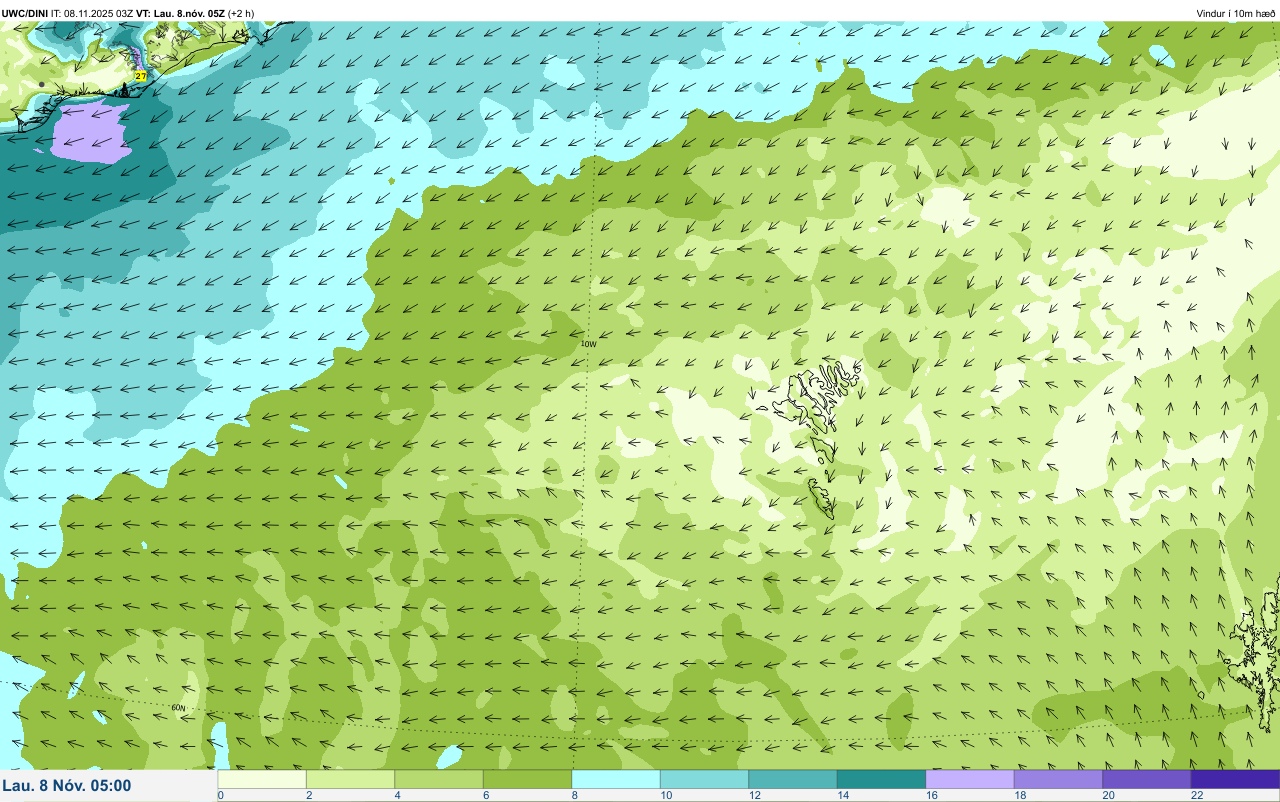The width and height of the screenshot is (1280, 802).
Task: Click the lavender 16–18 legend swatch
Action: [970, 779]
